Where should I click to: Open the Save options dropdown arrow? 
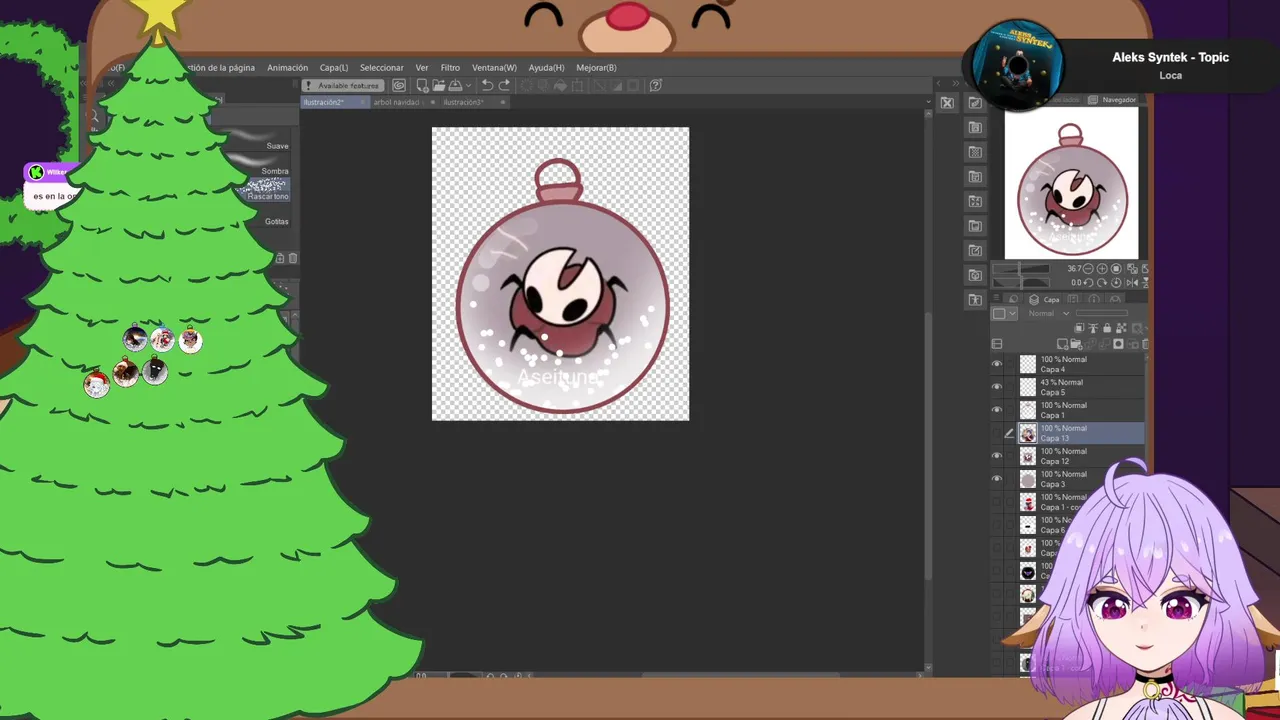coord(468,85)
